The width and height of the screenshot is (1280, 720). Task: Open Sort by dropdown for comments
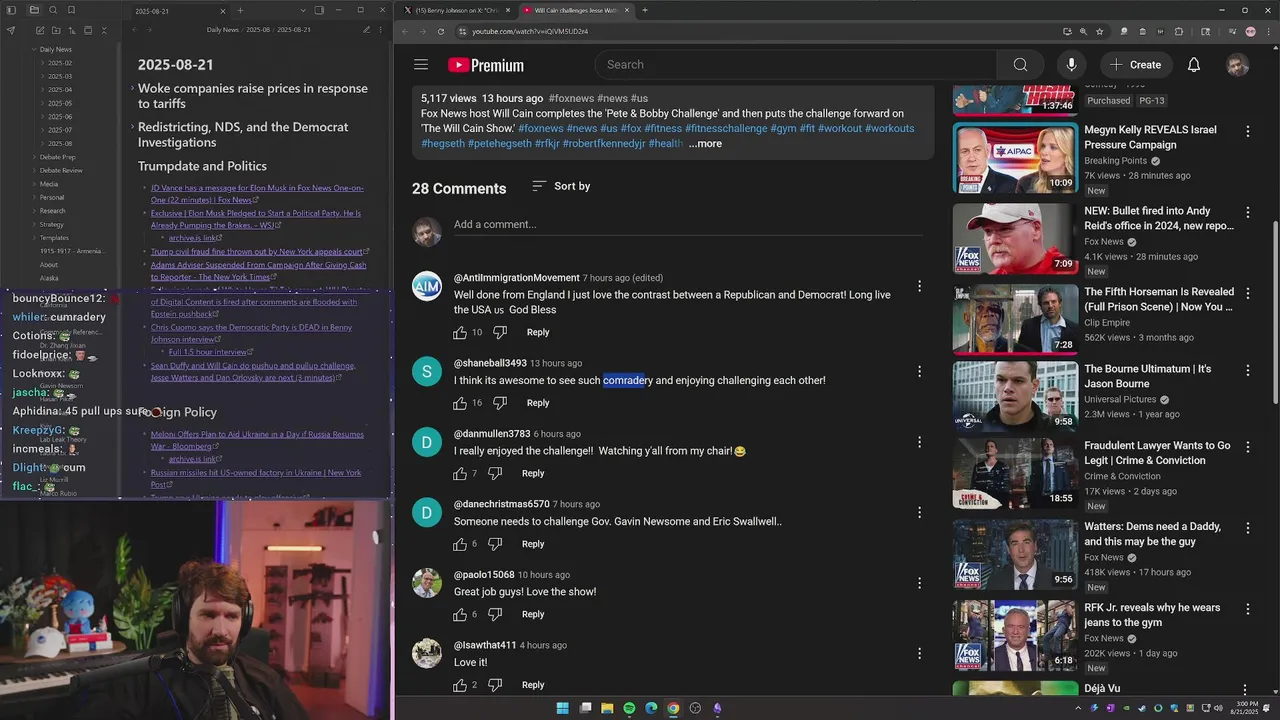(560, 186)
